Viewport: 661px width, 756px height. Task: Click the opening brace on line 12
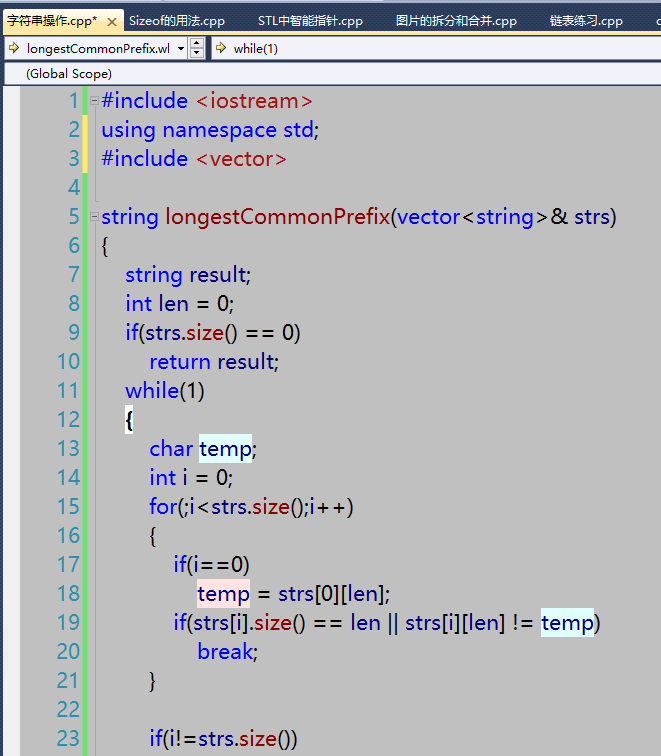coord(129,420)
